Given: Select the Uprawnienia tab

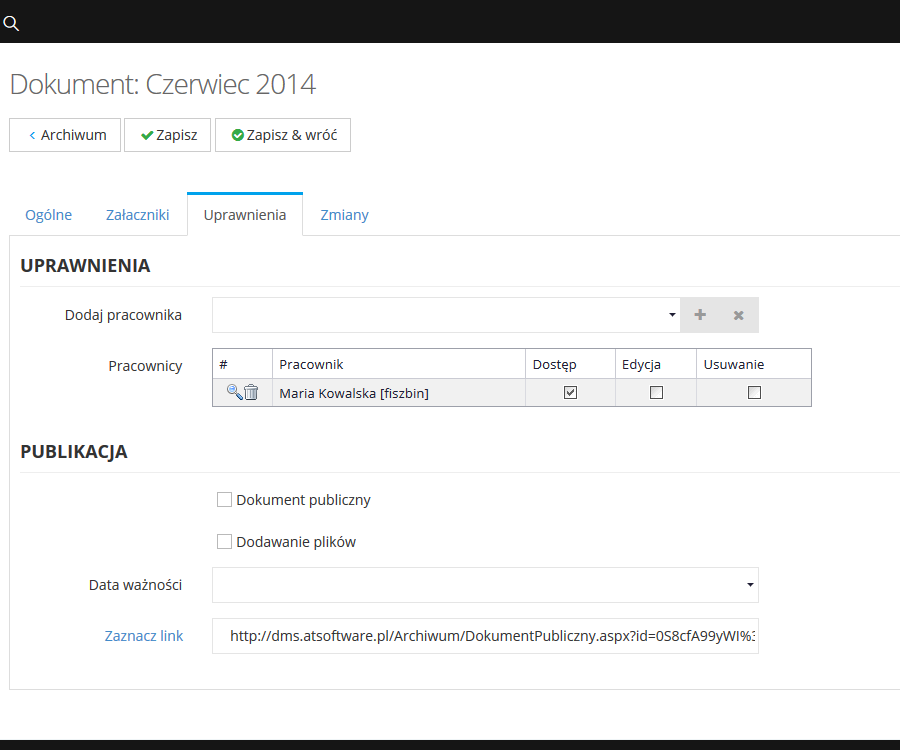Looking at the screenshot, I should pos(245,215).
